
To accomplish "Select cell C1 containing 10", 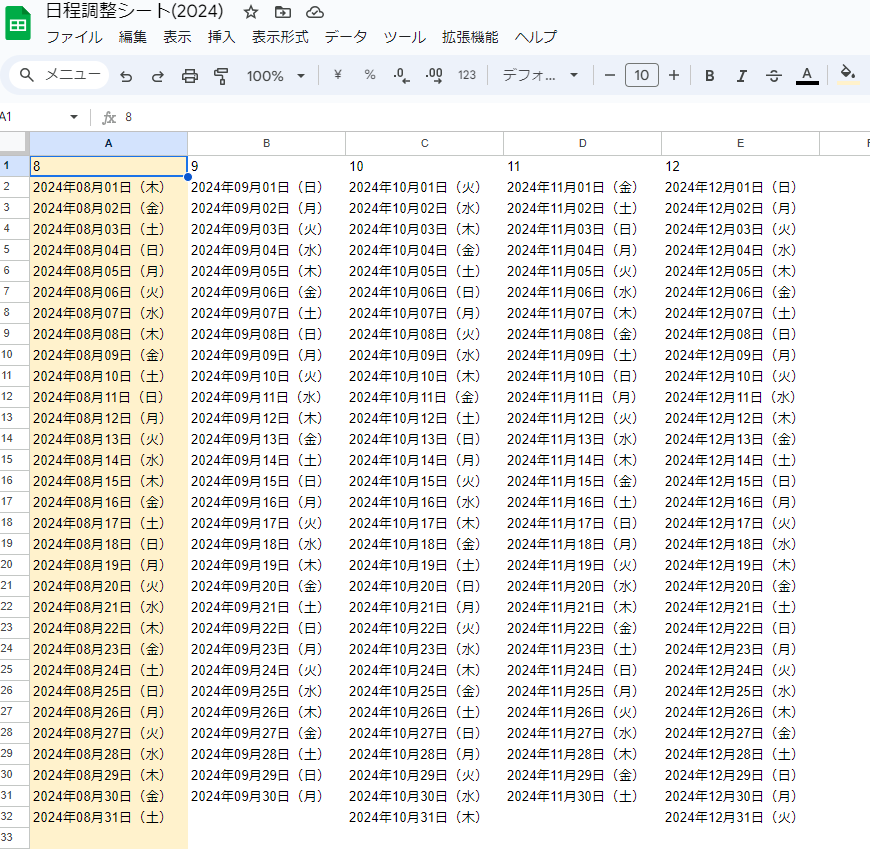I will tap(424, 166).
